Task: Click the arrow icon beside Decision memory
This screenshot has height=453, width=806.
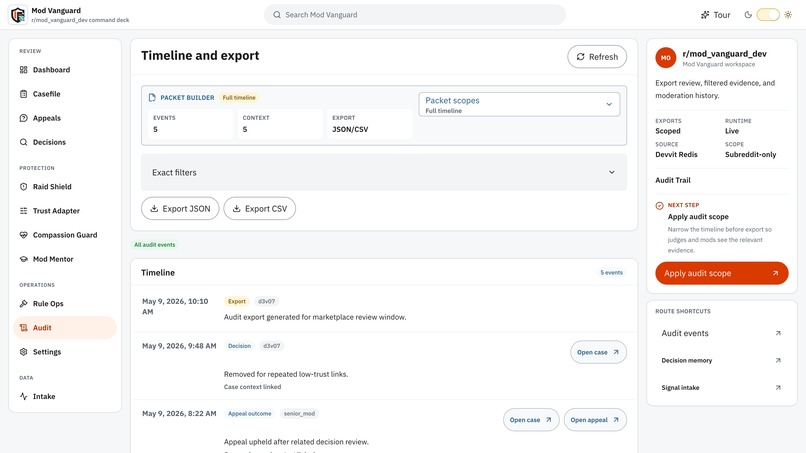Action: click(x=778, y=360)
